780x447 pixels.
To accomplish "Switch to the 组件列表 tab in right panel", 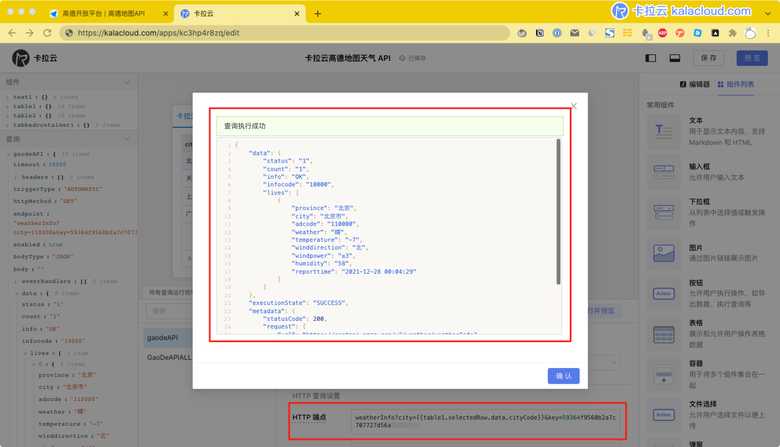I will 735,85.
